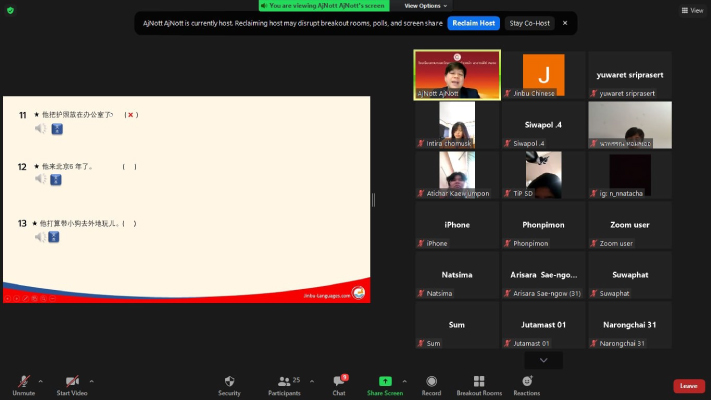The width and height of the screenshot is (711, 400).
Task: Open the Security shield options
Action: point(229,381)
